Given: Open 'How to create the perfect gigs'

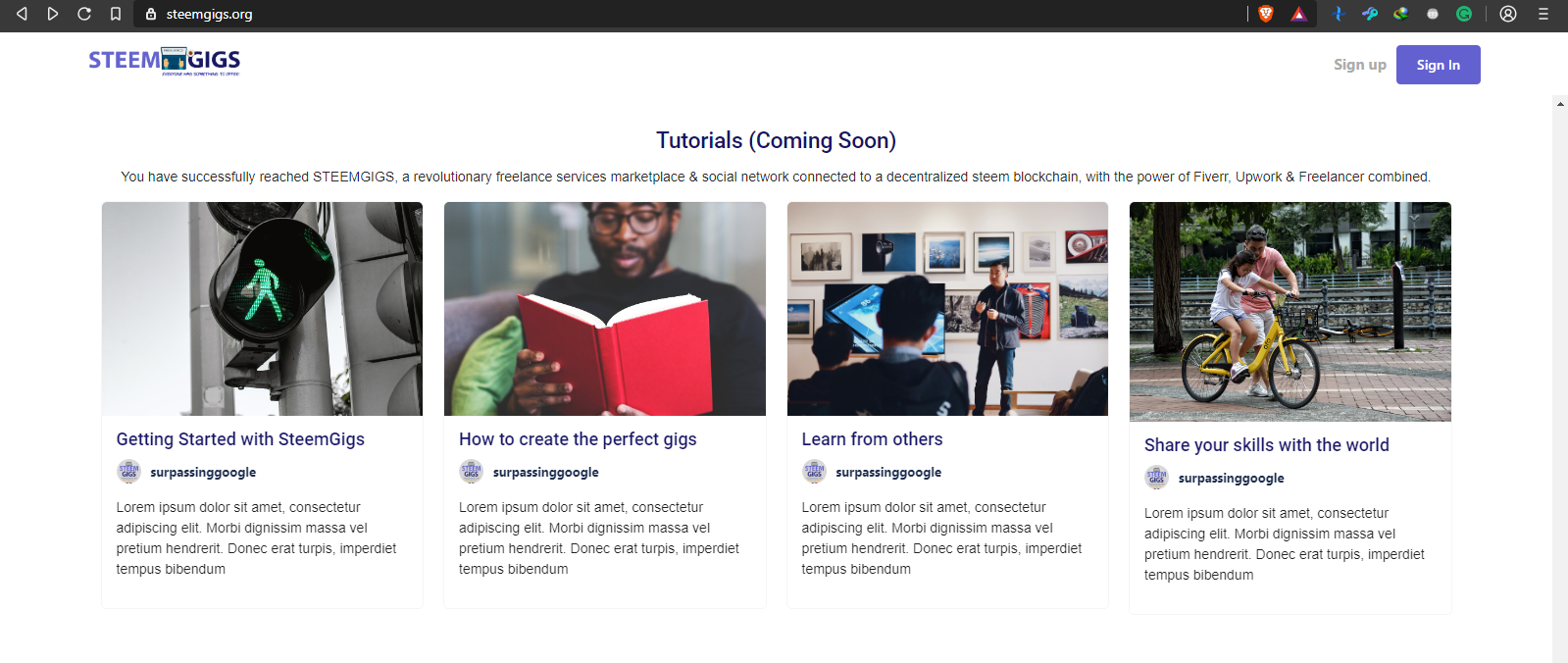Looking at the screenshot, I should (578, 439).
